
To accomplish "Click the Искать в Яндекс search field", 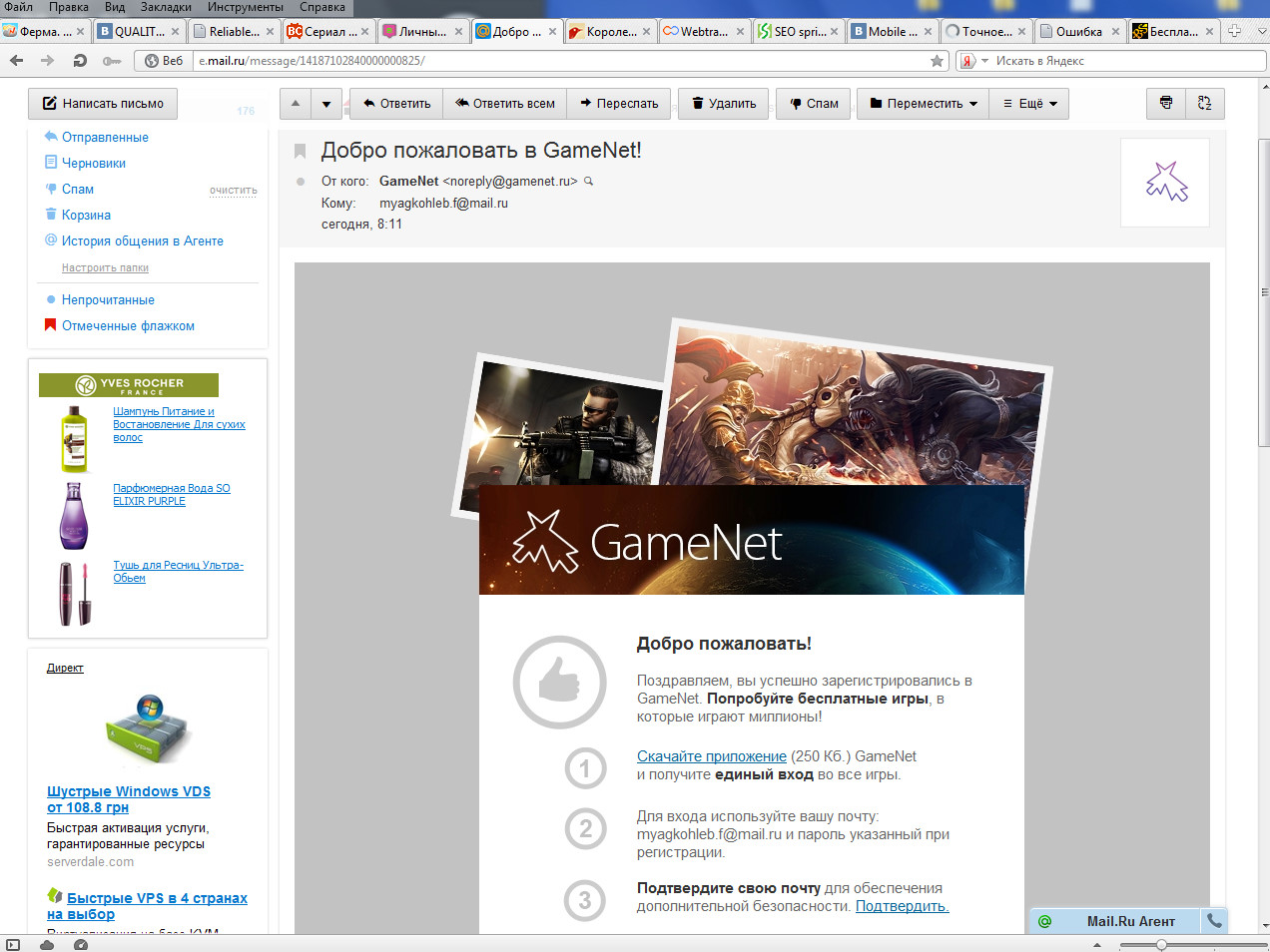I will tap(1128, 61).
